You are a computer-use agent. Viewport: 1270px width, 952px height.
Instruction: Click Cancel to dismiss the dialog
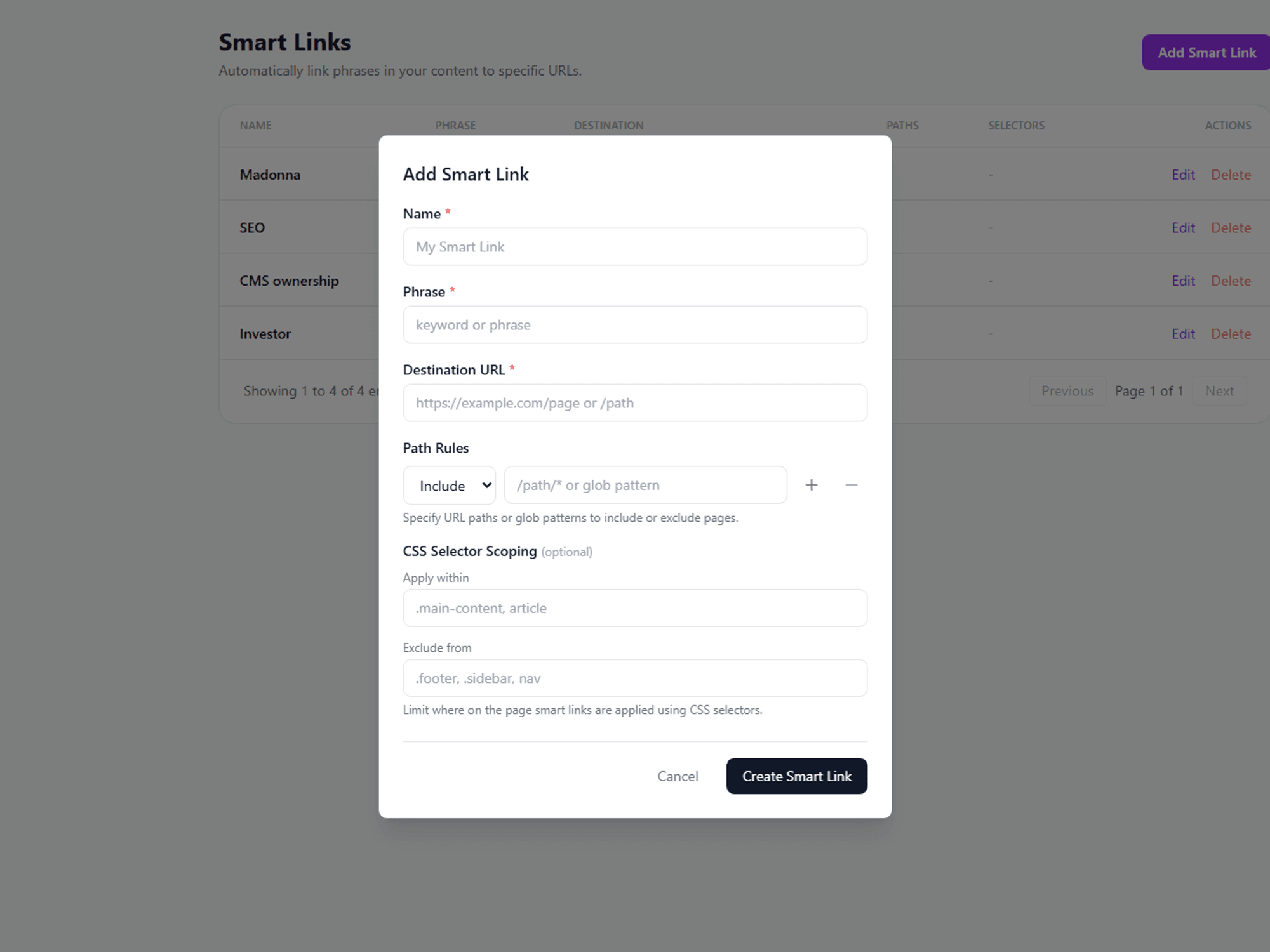click(678, 776)
